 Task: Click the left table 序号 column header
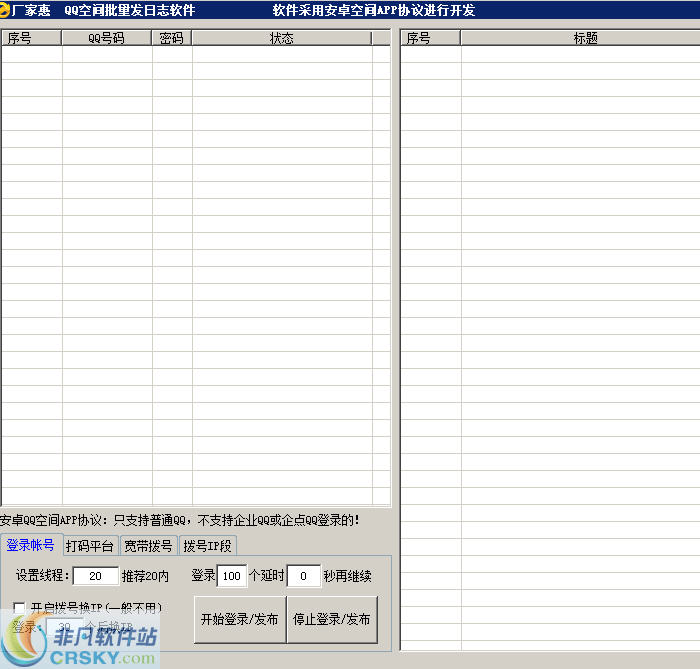[31, 38]
